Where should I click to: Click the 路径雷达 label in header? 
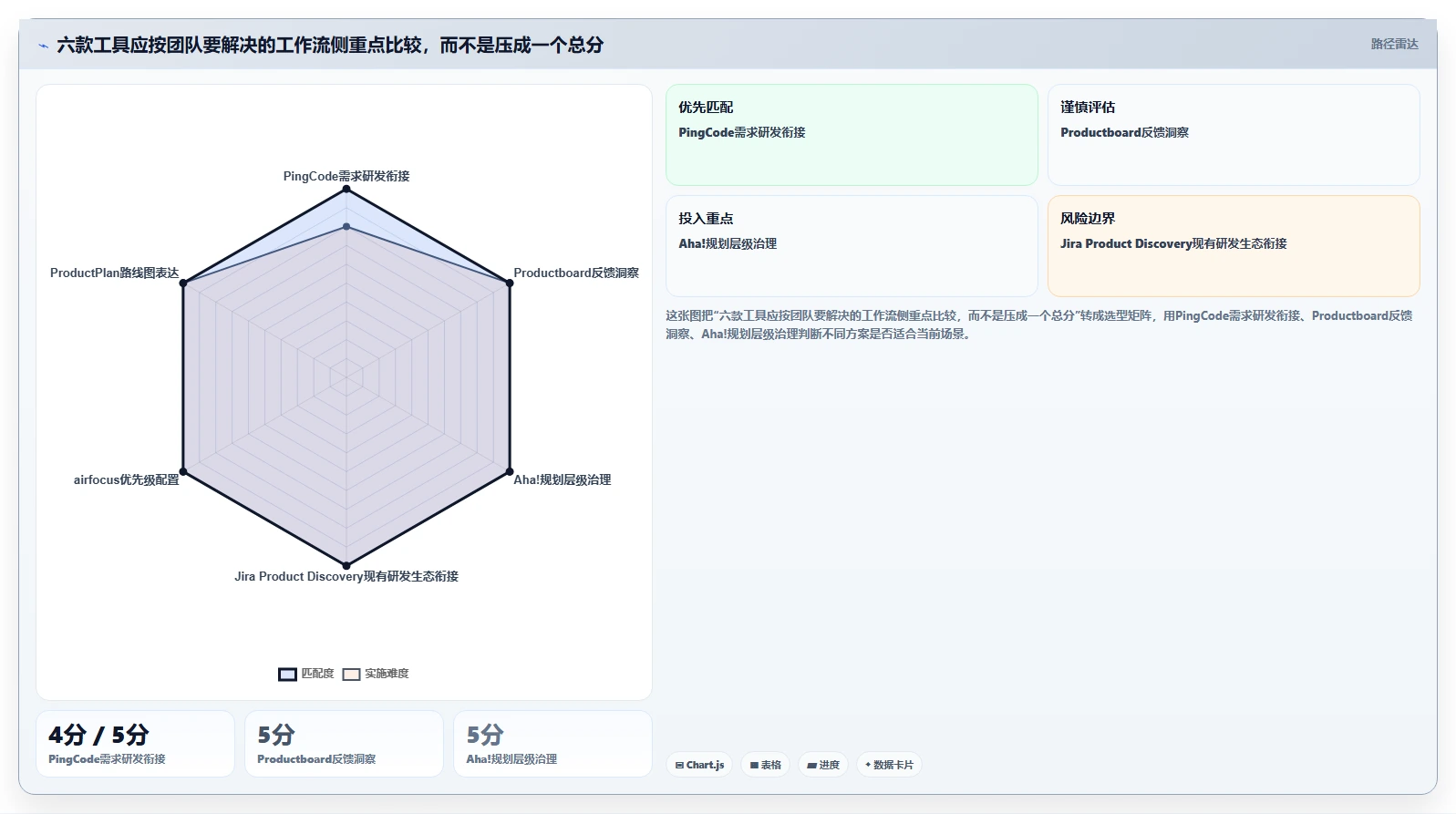[x=1394, y=44]
